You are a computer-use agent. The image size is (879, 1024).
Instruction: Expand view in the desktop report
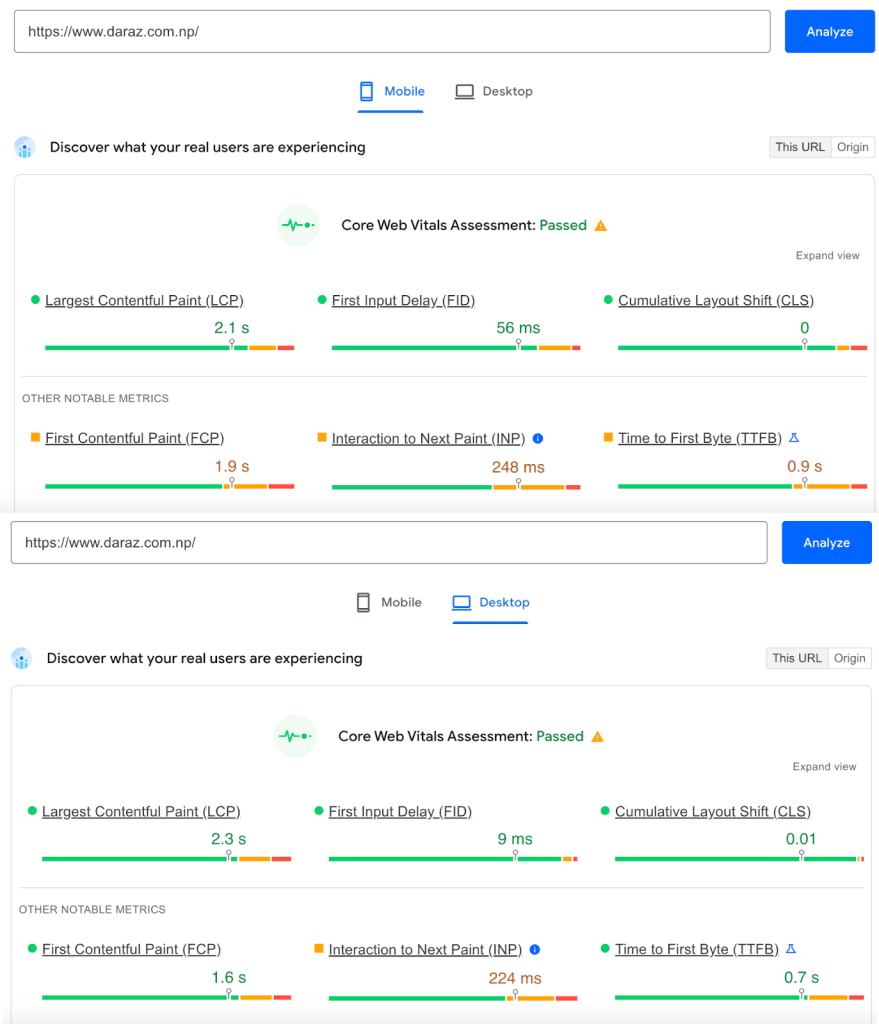pos(824,767)
